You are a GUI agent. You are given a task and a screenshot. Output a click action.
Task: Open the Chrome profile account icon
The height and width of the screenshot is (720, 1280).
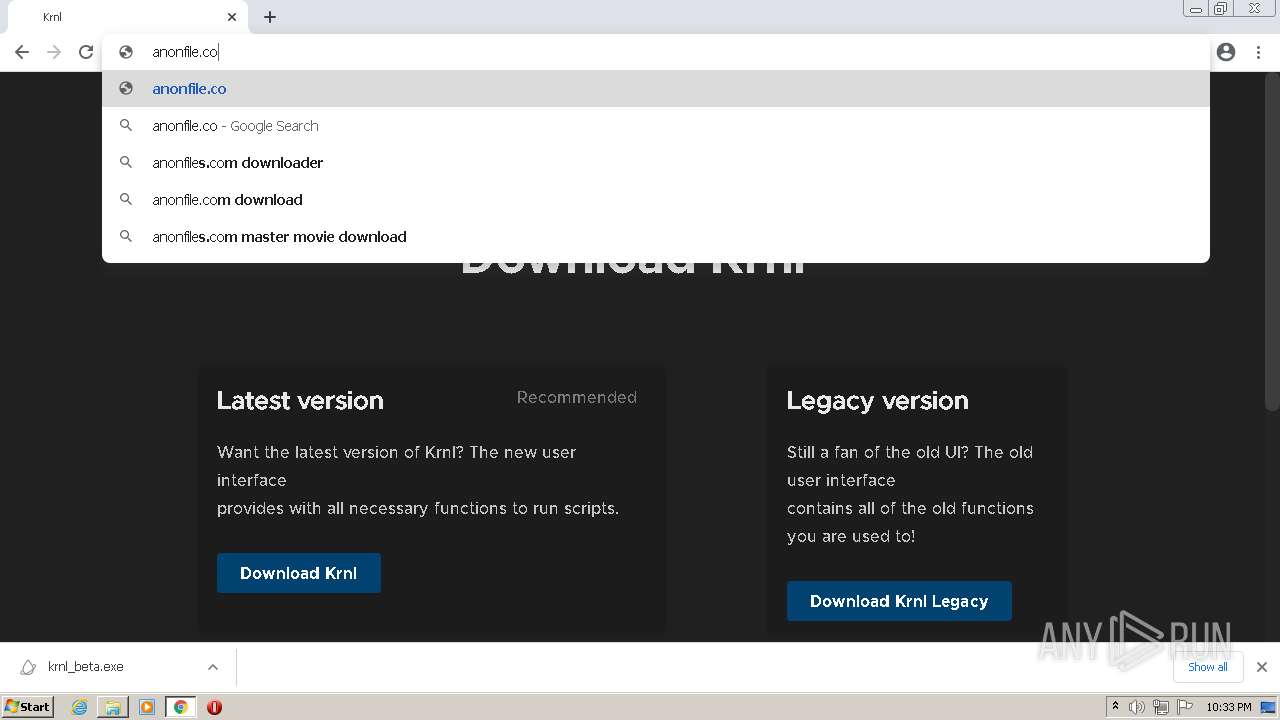[x=1226, y=52]
